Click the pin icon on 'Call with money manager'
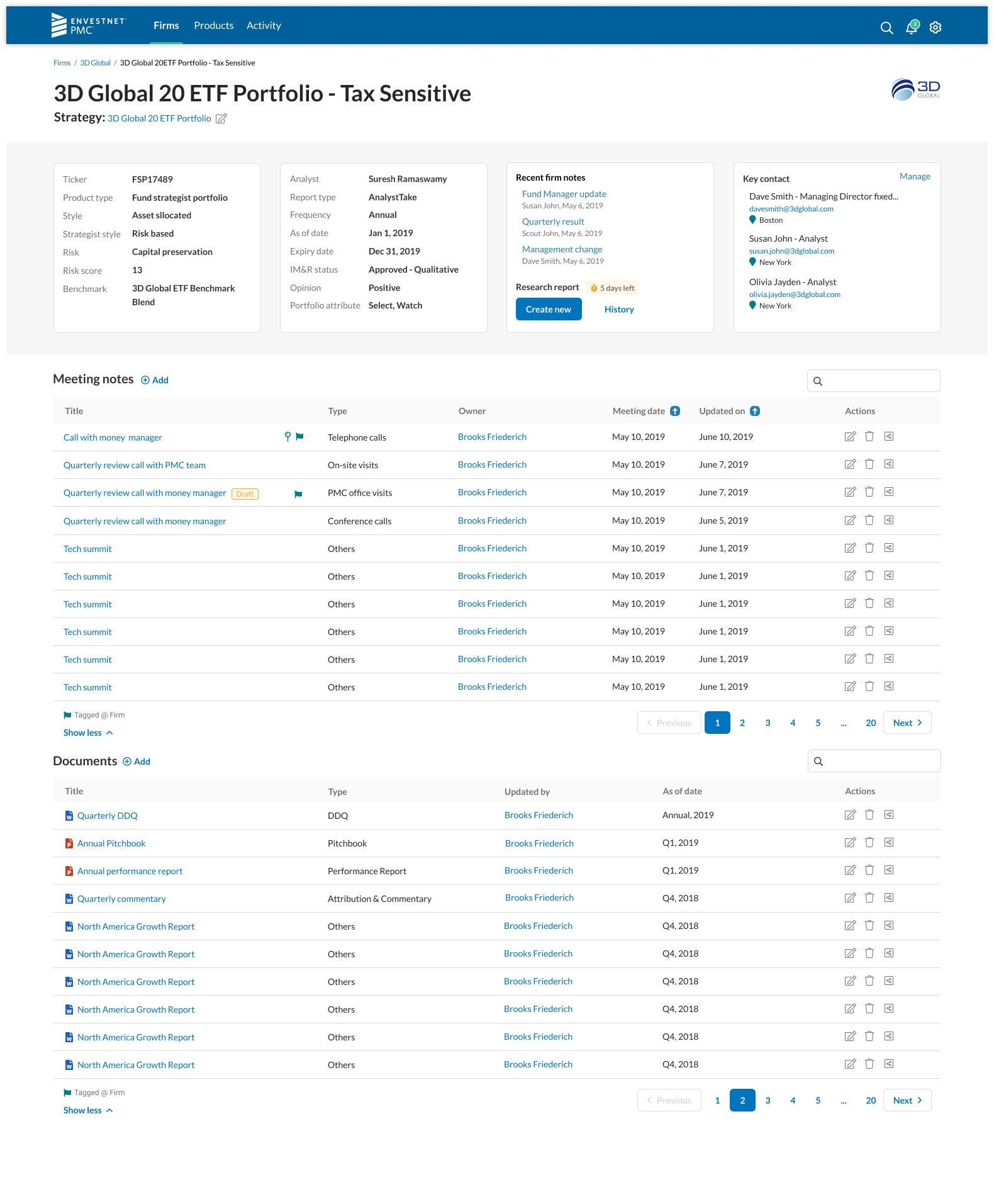The width and height of the screenshot is (994, 1204). [288, 437]
